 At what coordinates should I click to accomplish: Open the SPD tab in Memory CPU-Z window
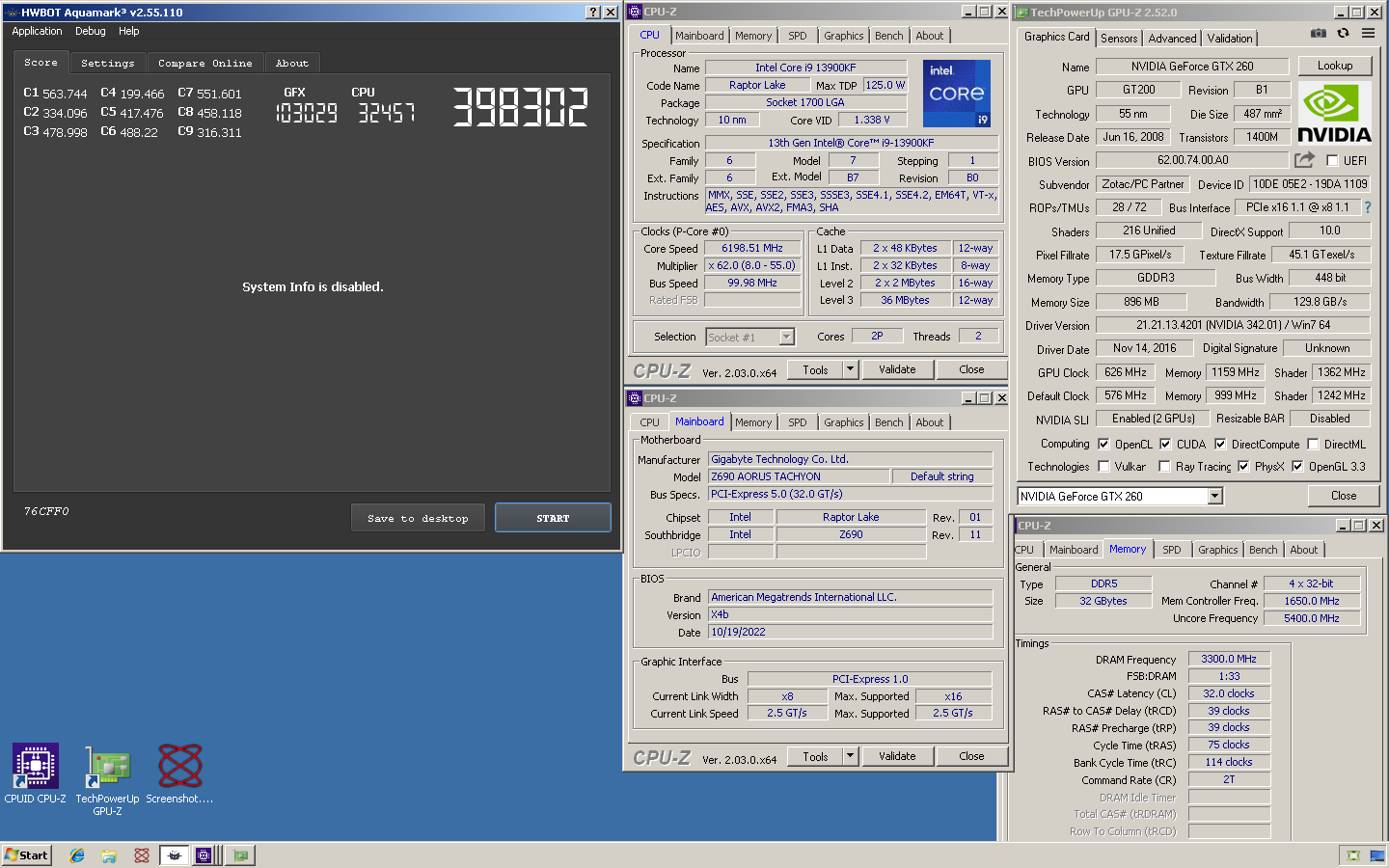point(1172,550)
